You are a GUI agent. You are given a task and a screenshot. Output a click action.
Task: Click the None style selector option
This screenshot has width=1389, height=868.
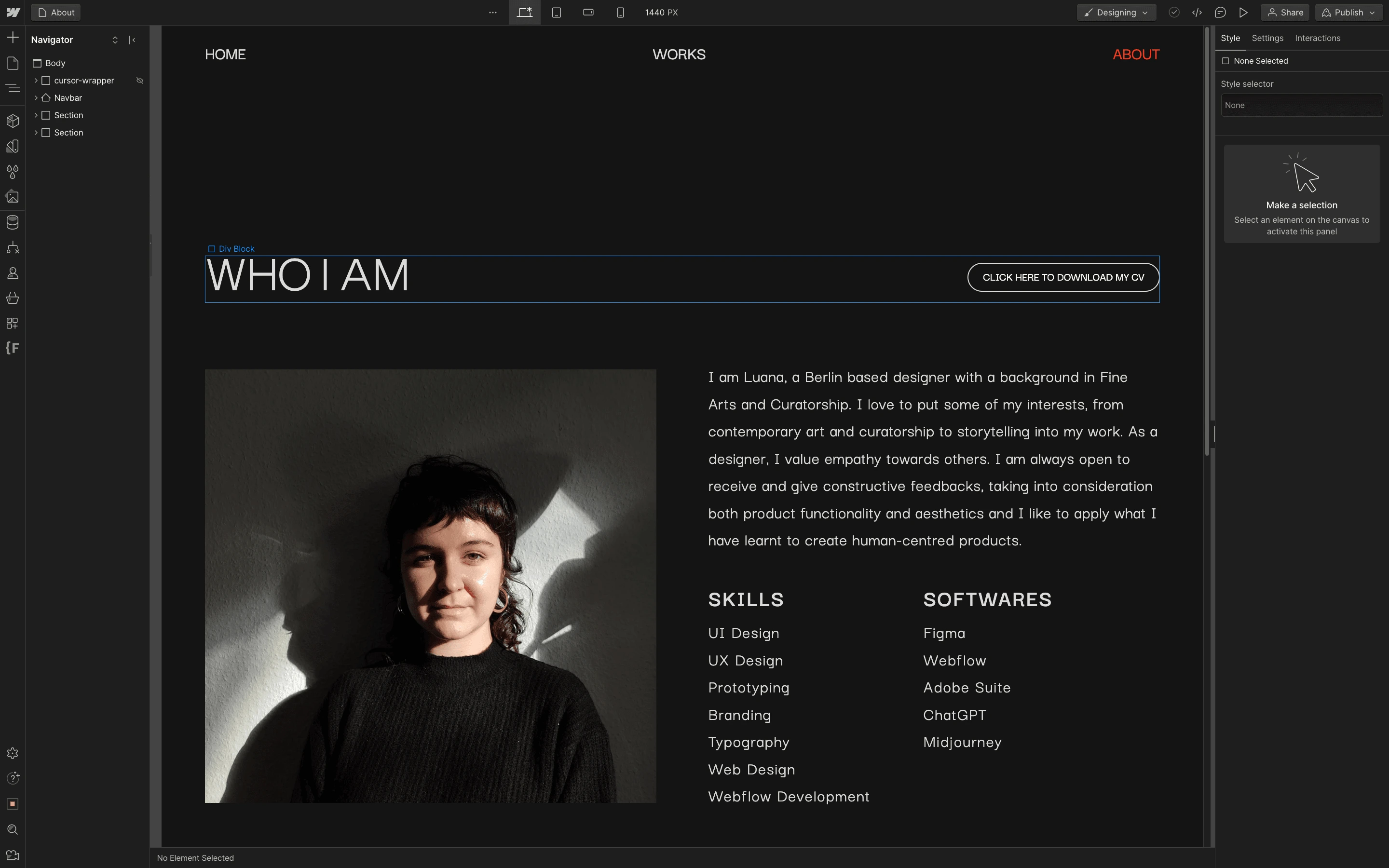[x=1300, y=105]
